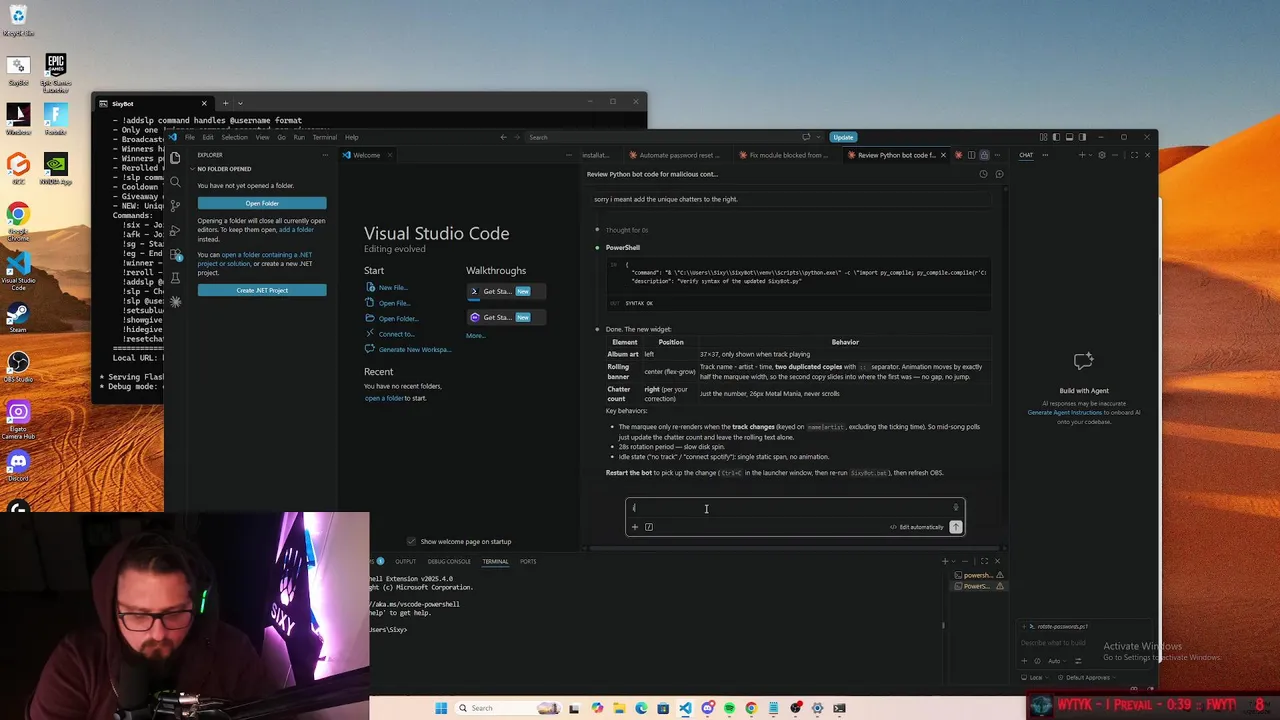Open editor tab overflow ellipsis menu
Image resolution: width=1280 pixels, height=720 pixels.
pos(998,155)
